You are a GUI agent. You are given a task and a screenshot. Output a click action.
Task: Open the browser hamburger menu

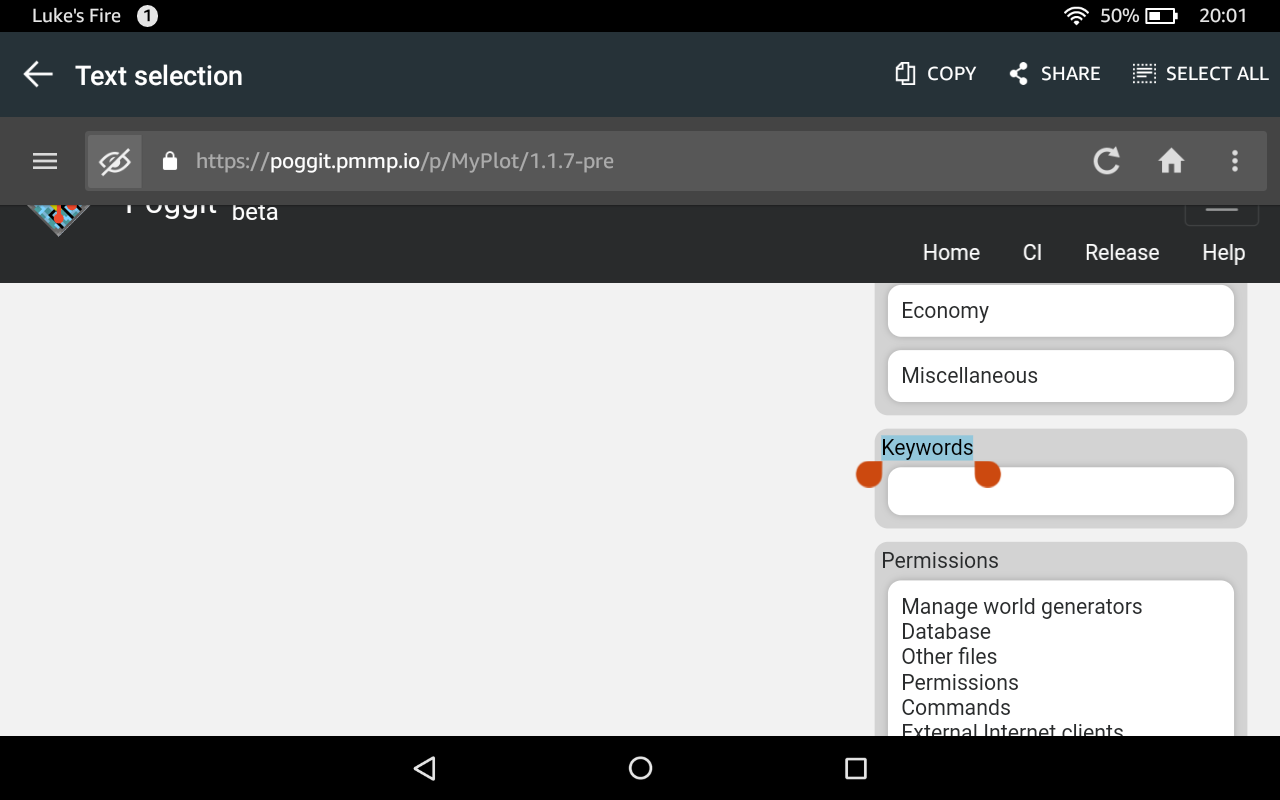(x=45, y=161)
